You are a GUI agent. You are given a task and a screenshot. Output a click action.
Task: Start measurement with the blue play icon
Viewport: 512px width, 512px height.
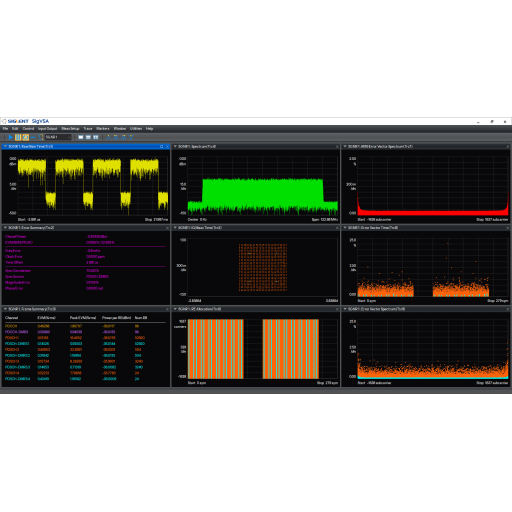[10, 137]
